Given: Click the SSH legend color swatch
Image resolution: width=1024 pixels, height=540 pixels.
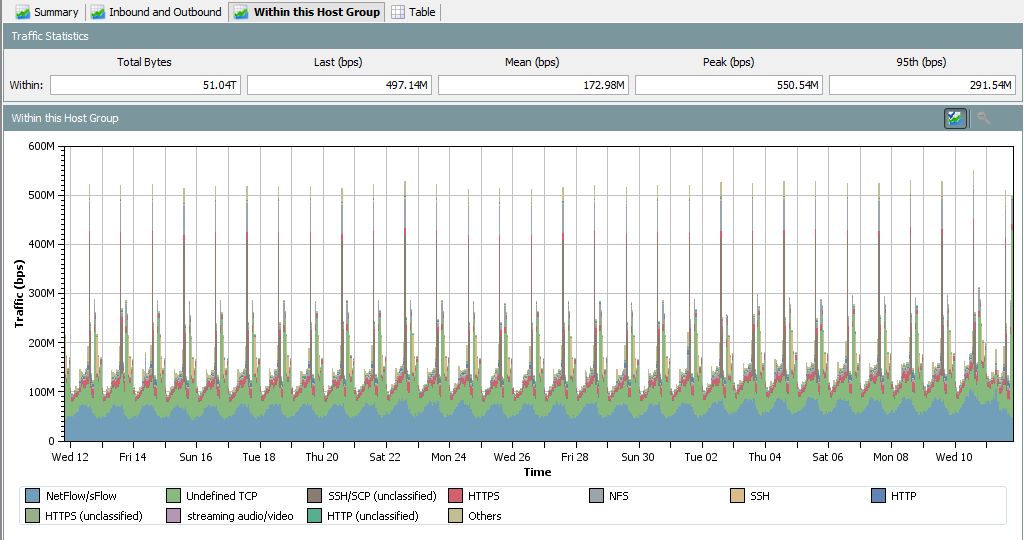Looking at the screenshot, I should click(x=737, y=496).
